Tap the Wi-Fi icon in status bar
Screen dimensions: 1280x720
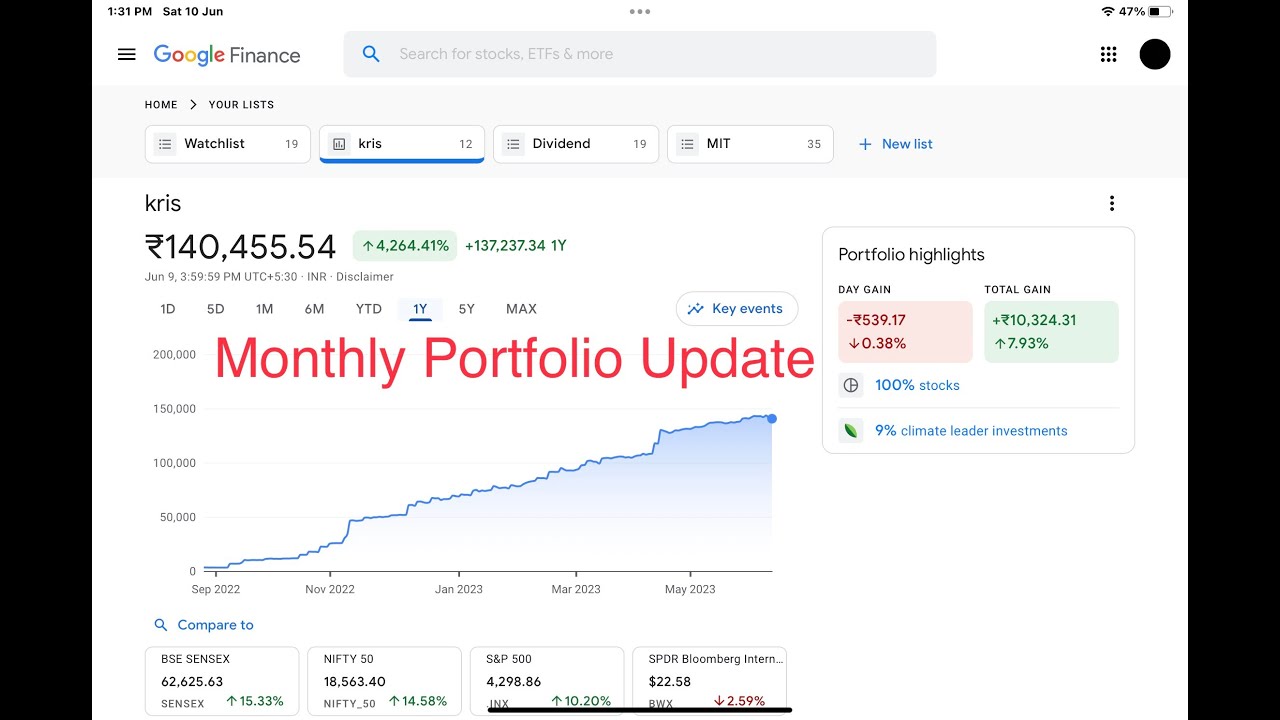[x=1107, y=12]
